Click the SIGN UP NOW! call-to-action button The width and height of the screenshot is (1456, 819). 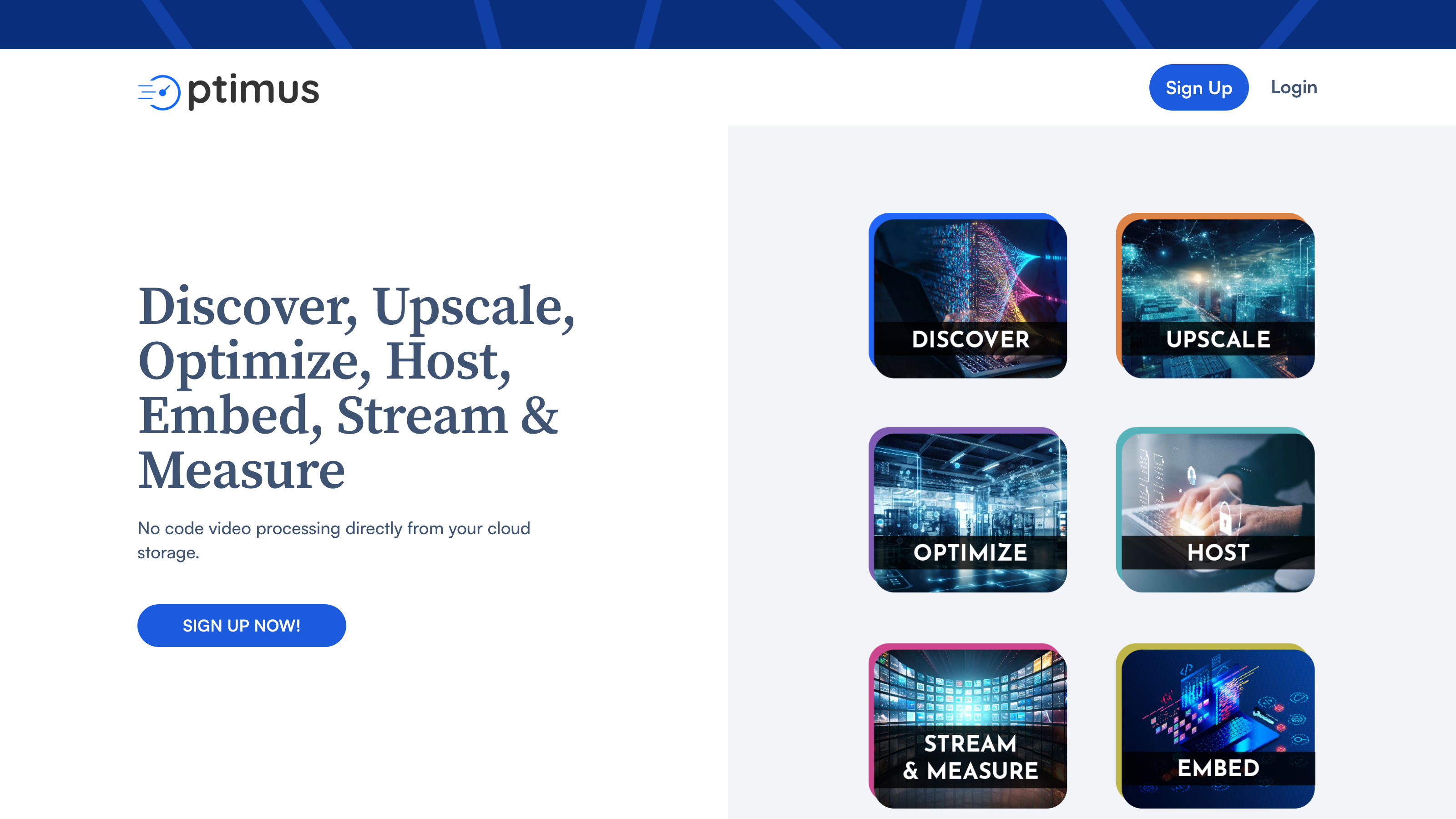click(x=241, y=625)
